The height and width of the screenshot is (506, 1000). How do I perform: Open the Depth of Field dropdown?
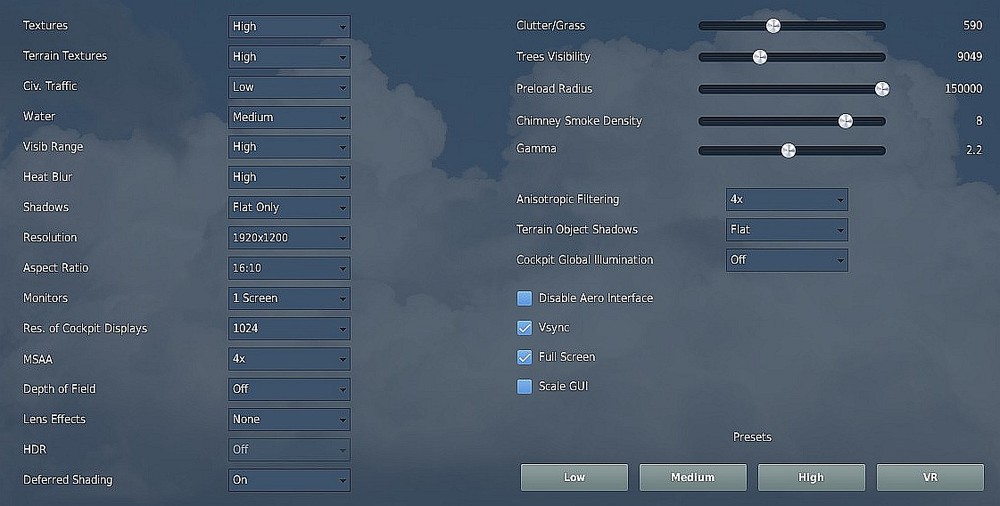[x=289, y=389]
